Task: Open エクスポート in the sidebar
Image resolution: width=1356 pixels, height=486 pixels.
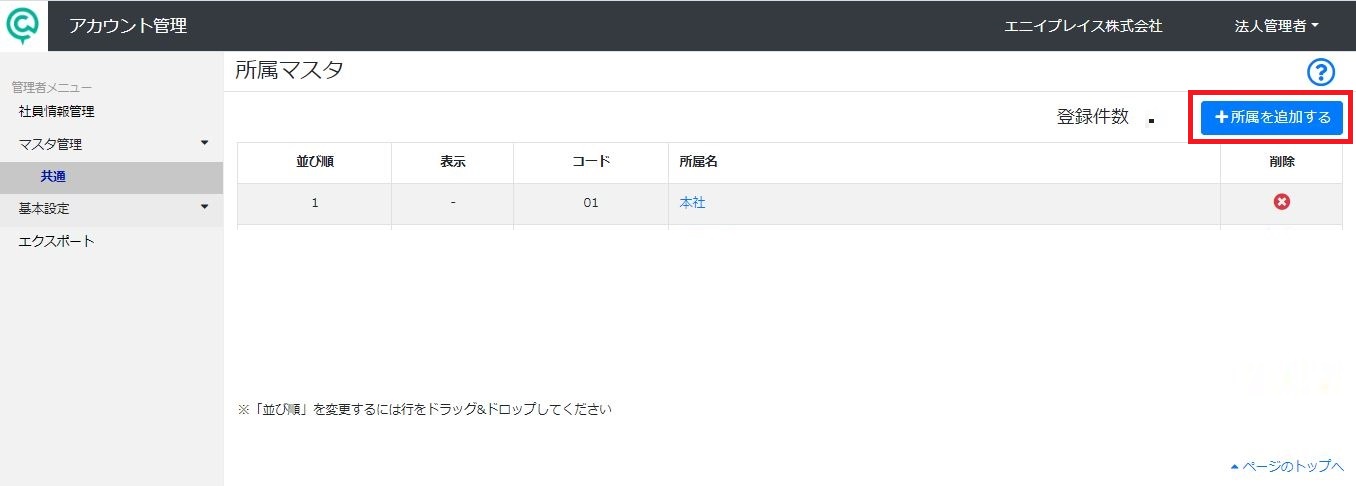Action: coord(57,241)
